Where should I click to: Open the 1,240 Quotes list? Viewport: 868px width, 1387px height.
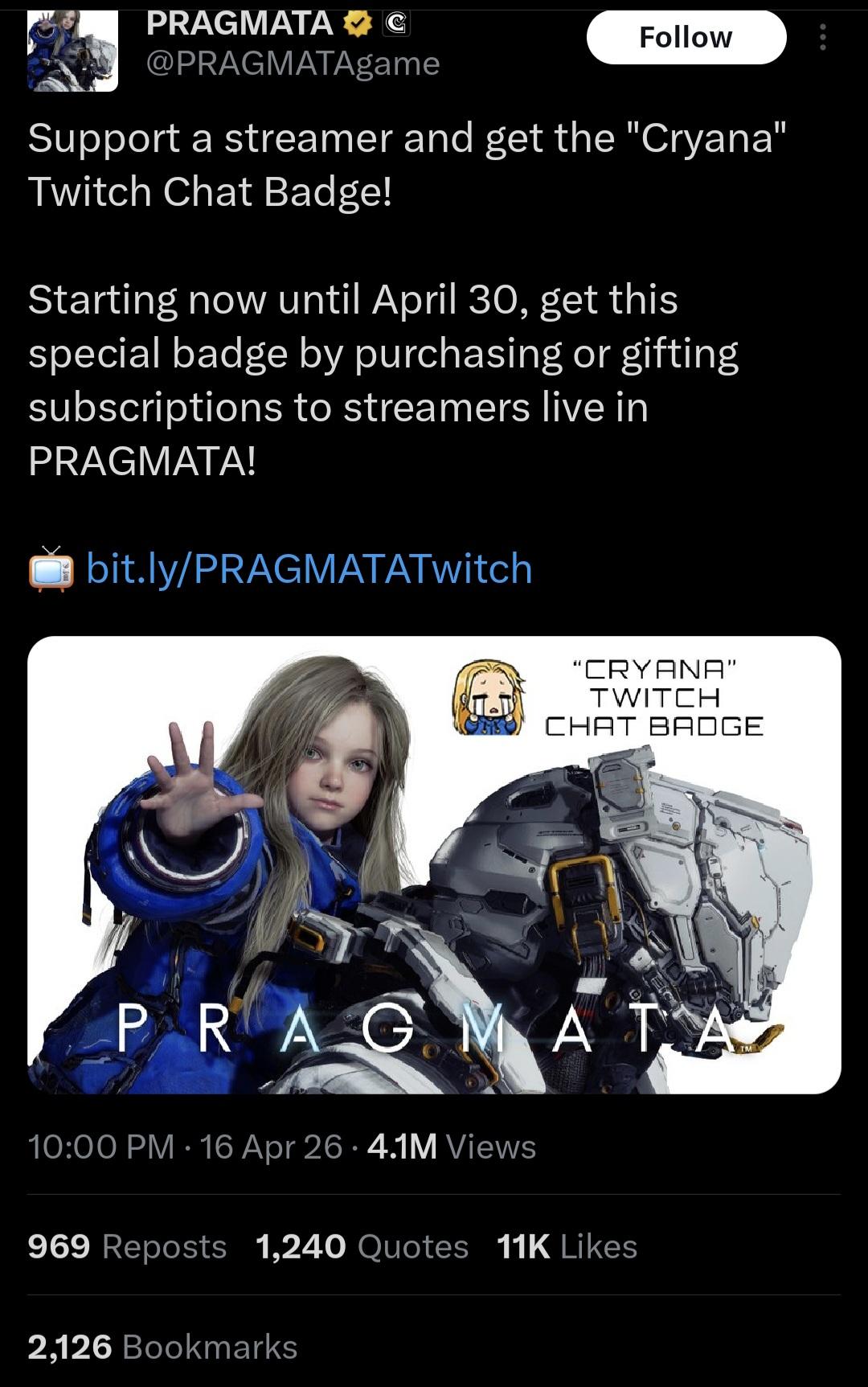tap(362, 1246)
